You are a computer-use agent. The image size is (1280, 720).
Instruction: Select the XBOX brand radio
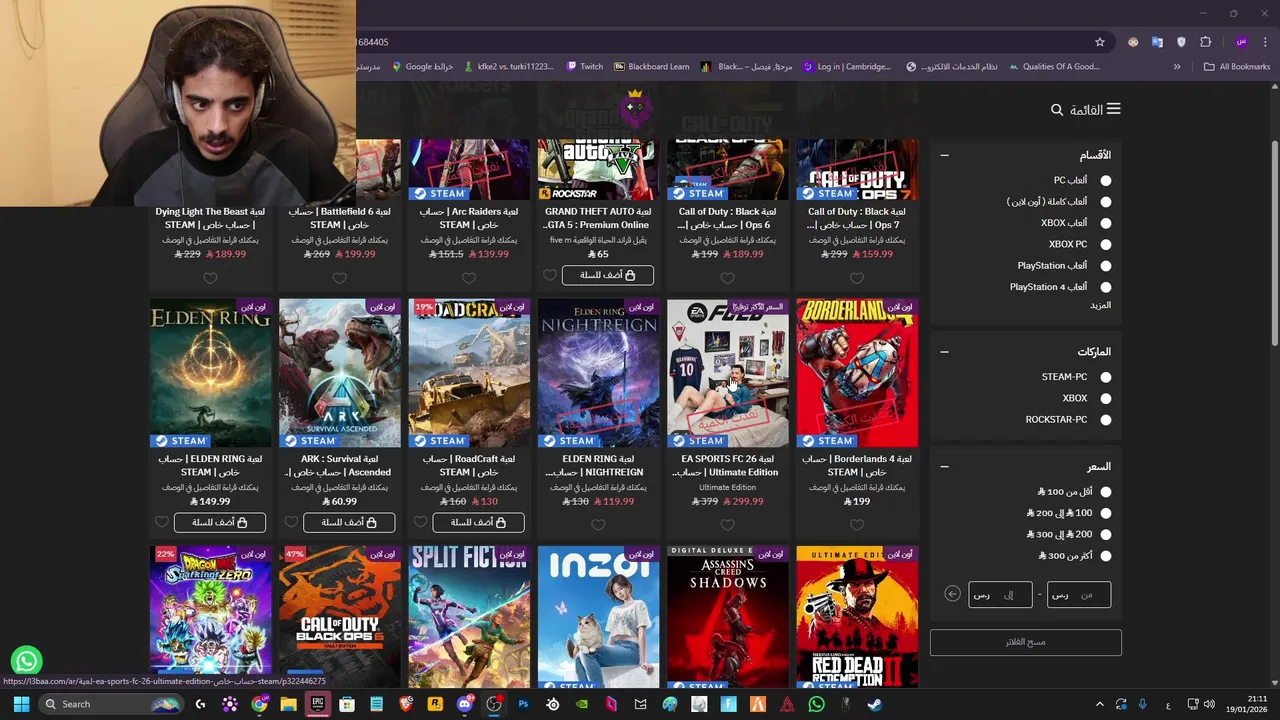coord(1106,398)
